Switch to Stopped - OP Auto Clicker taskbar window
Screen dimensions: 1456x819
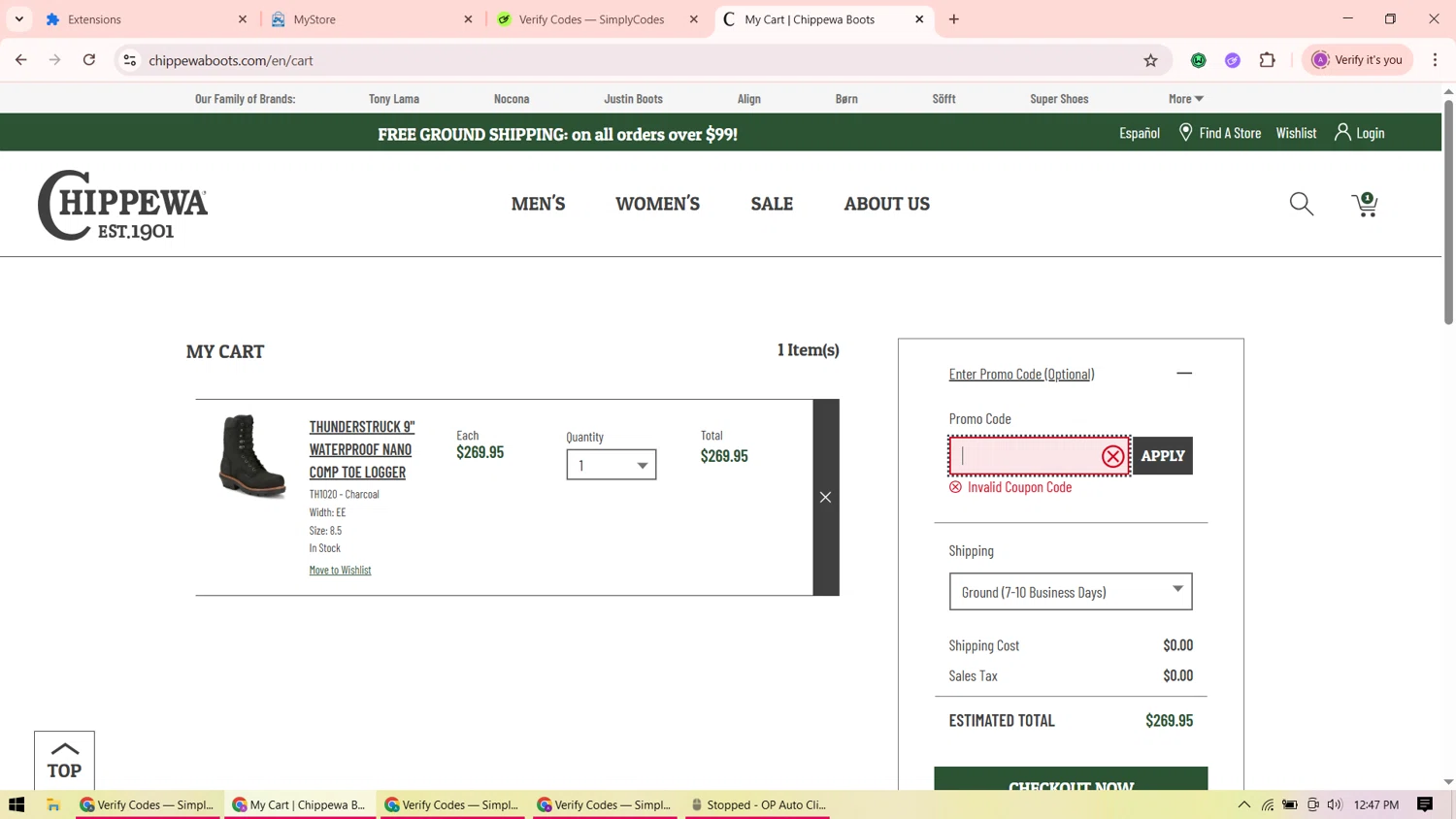[x=758, y=804]
